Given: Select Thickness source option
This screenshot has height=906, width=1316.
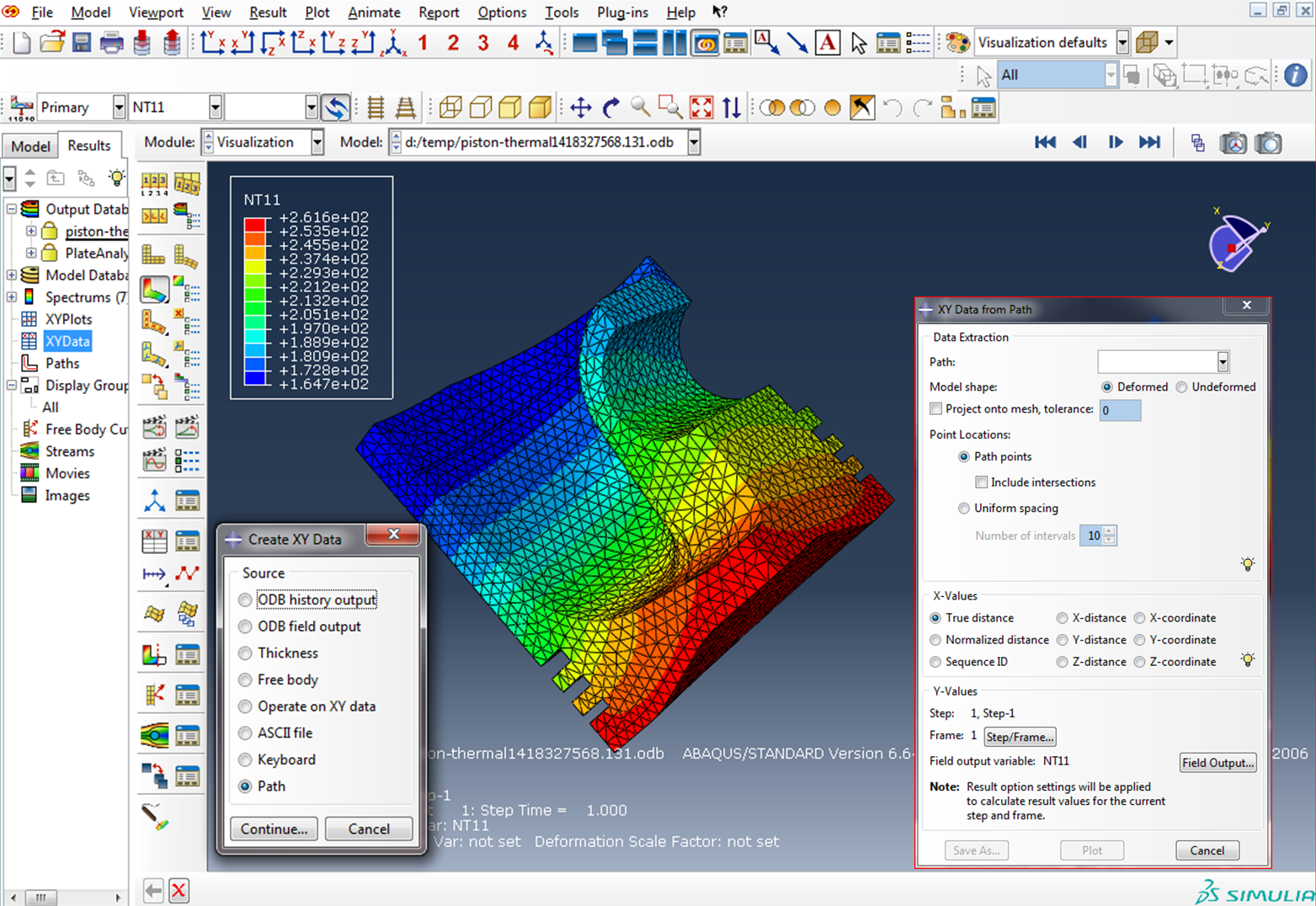Looking at the screenshot, I should pyautogui.click(x=245, y=653).
